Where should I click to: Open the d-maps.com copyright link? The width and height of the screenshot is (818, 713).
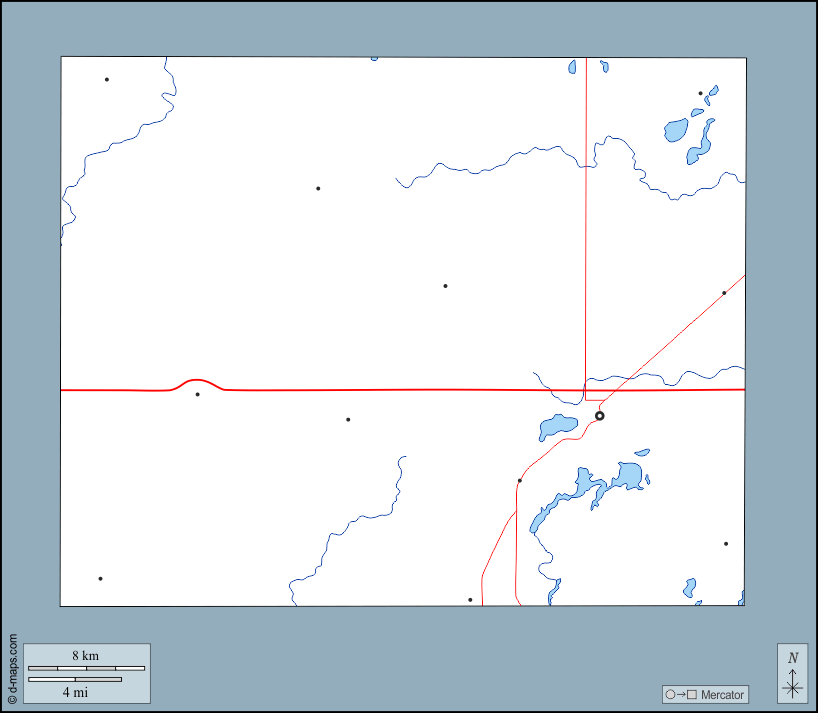[x=12, y=670]
